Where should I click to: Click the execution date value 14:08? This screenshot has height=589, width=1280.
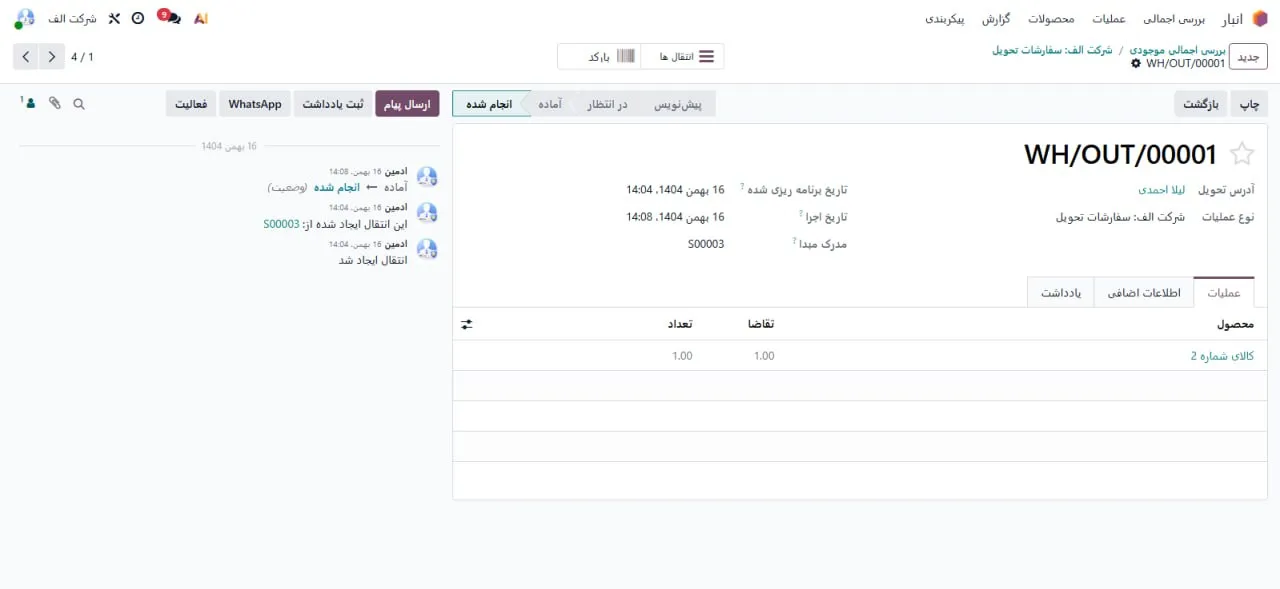coord(675,216)
